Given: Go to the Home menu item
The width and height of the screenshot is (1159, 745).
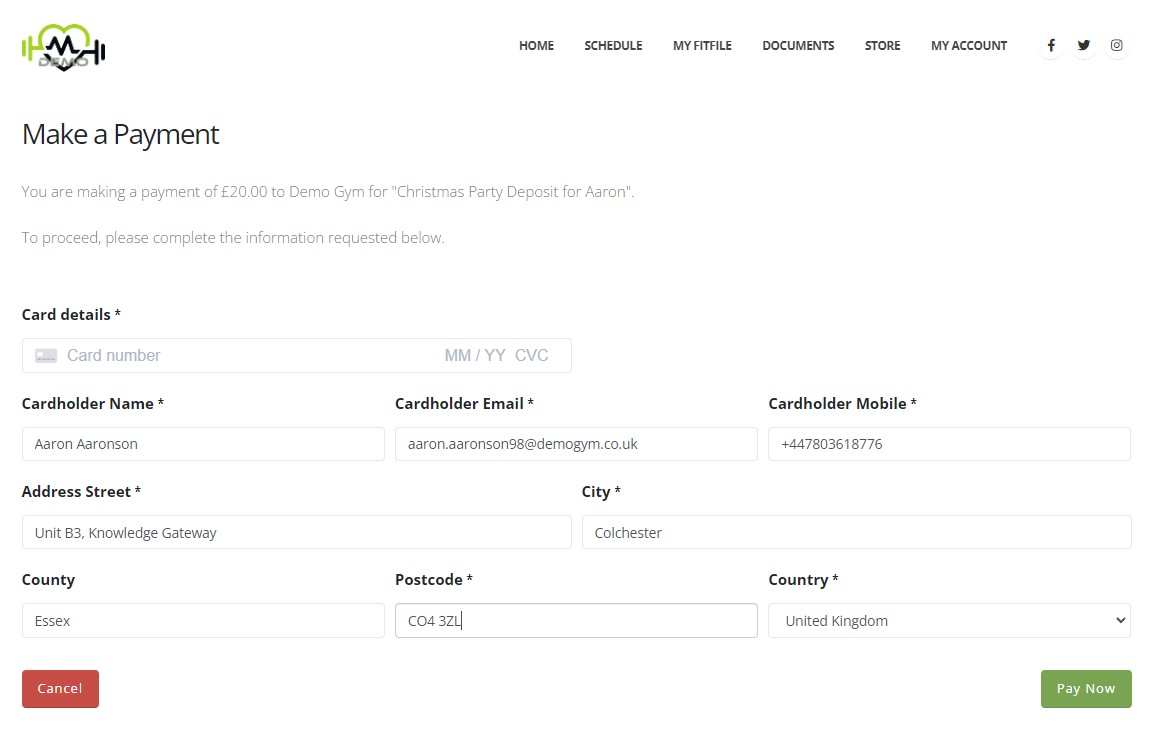Looking at the screenshot, I should (x=536, y=46).
